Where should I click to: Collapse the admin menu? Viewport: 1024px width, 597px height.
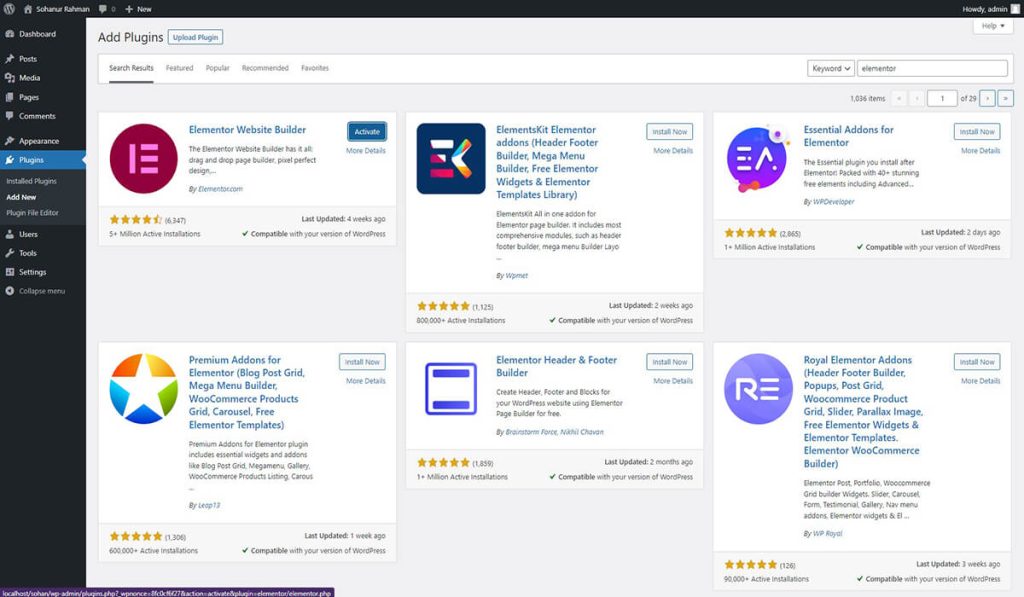42,291
